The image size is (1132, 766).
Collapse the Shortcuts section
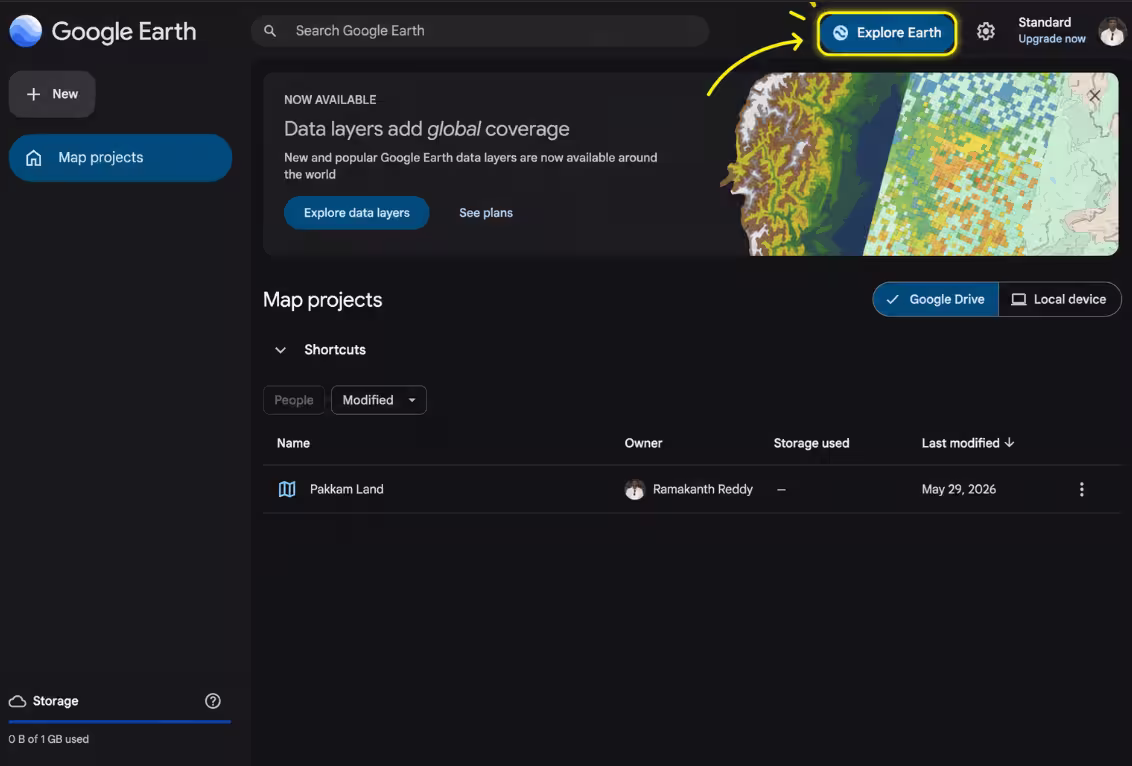280,350
